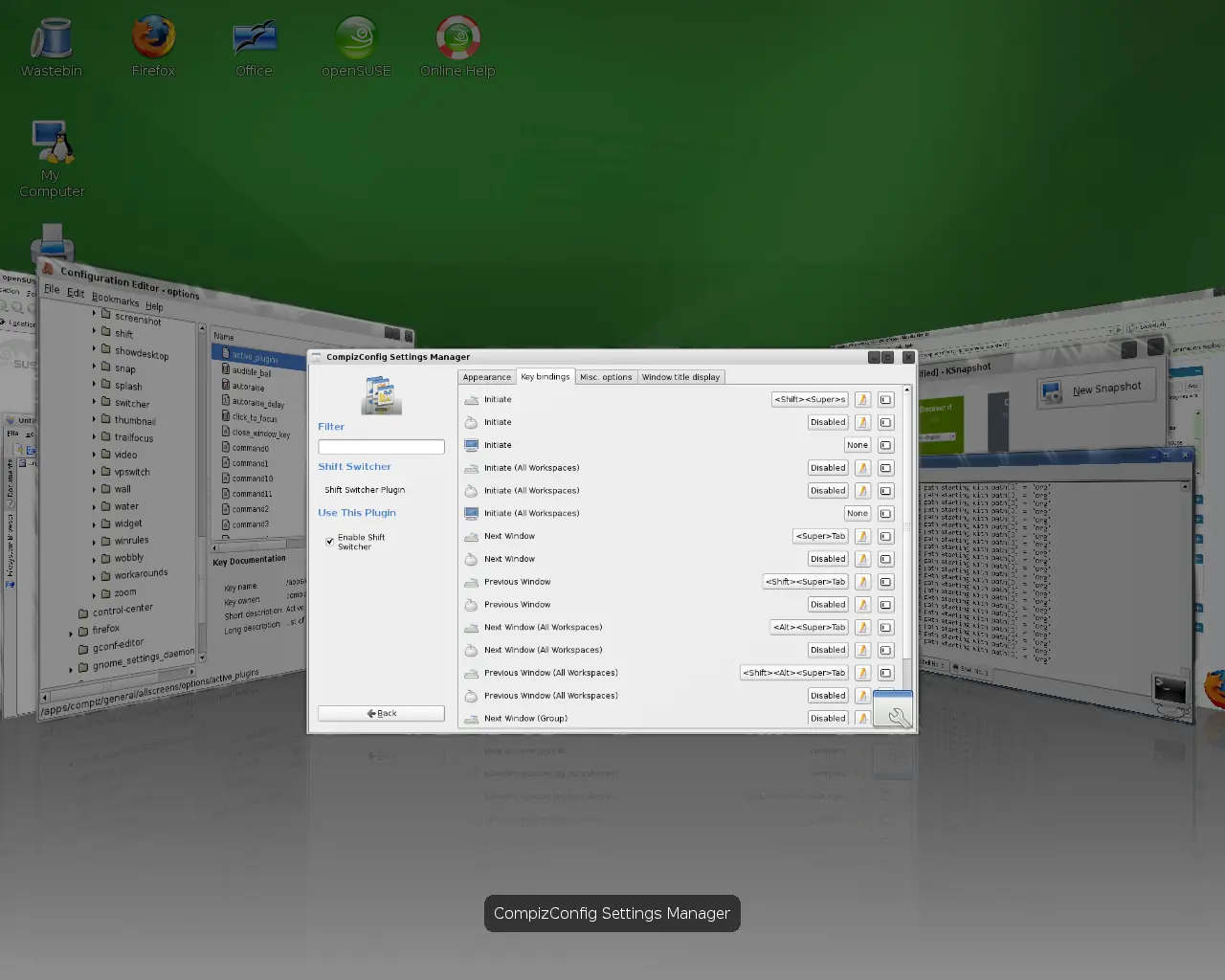
Task: Click the Shift Switcher plugin icon above Filter
Action: [381, 394]
